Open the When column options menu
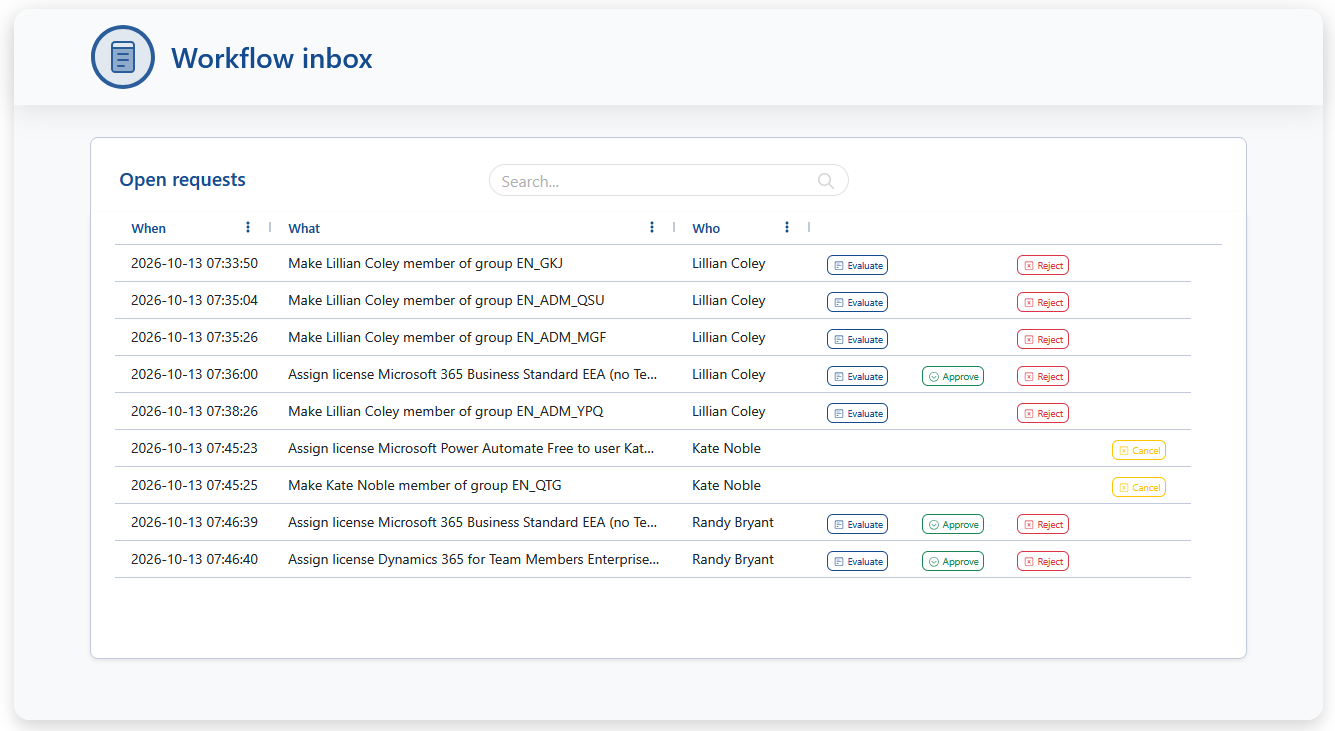This screenshot has width=1335, height=731. point(248,227)
